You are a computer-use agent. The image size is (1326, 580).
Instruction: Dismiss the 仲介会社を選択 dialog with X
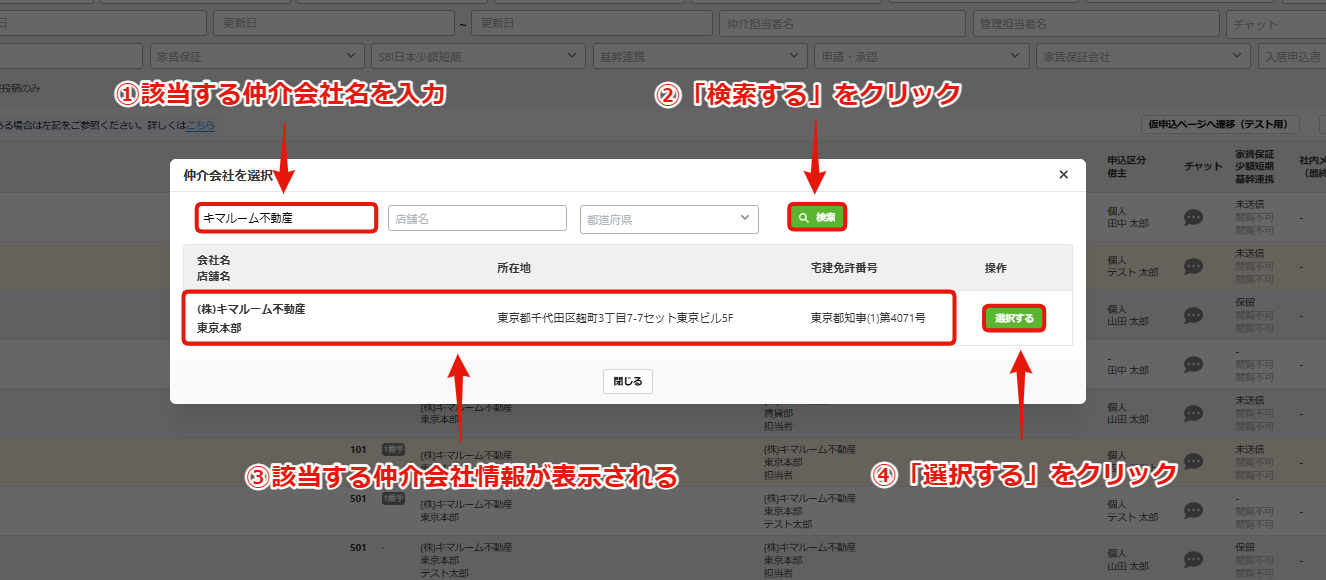(1063, 174)
